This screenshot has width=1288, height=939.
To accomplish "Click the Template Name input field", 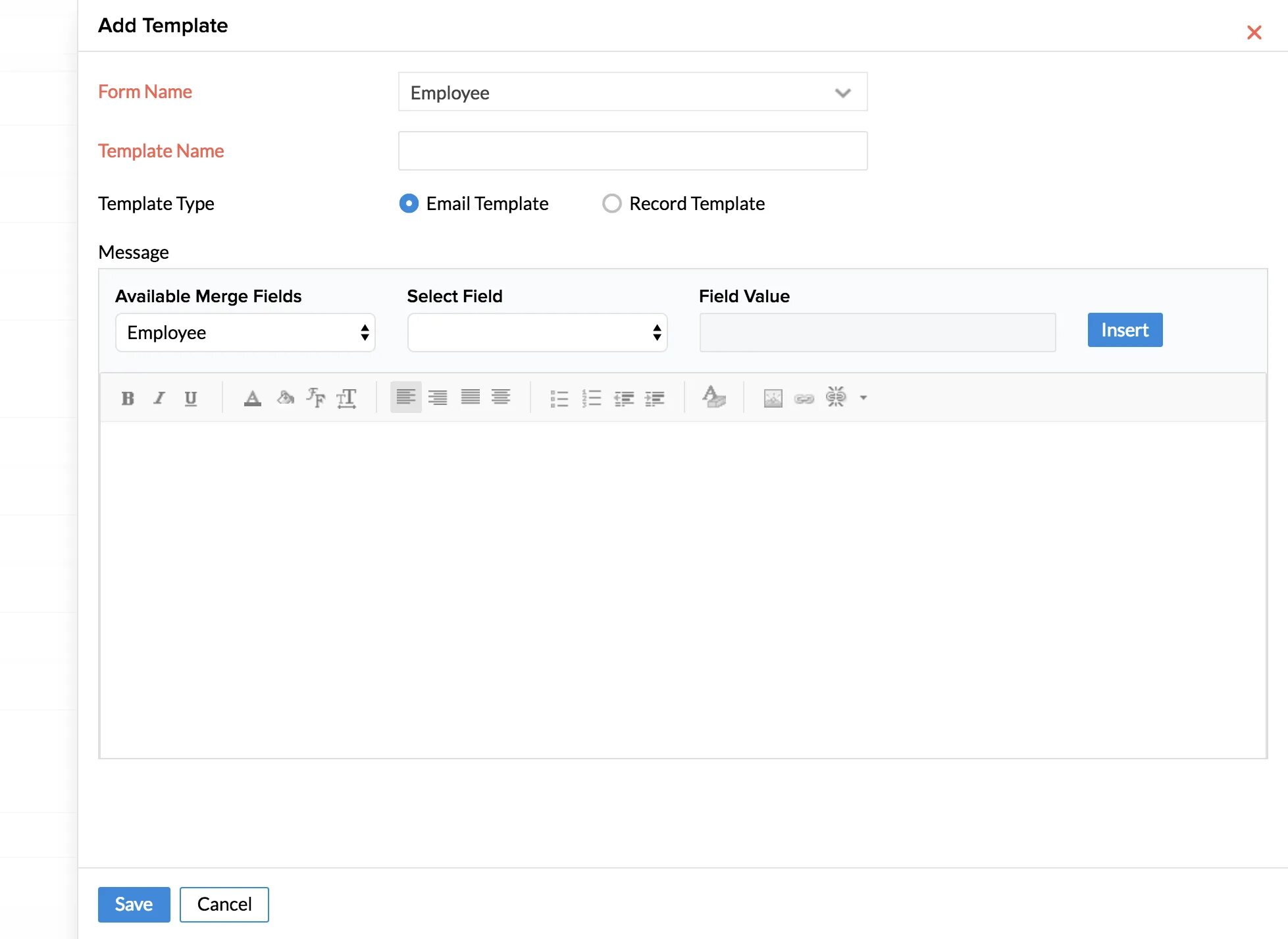I will click(633, 150).
